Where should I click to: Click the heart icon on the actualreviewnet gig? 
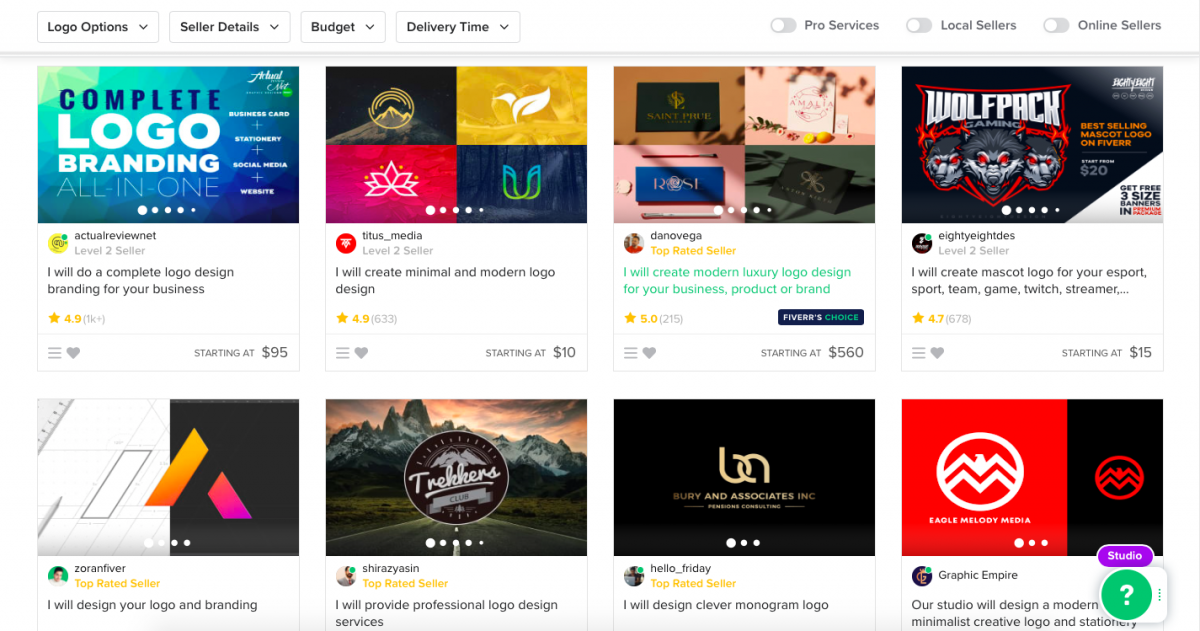tap(73, 353)
